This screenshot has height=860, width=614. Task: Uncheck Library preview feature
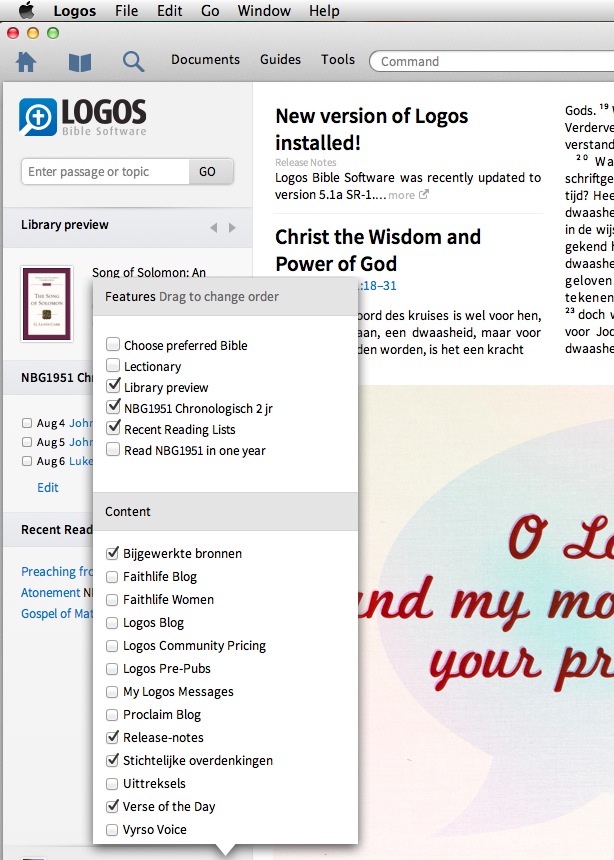click(x=112, y=386)
